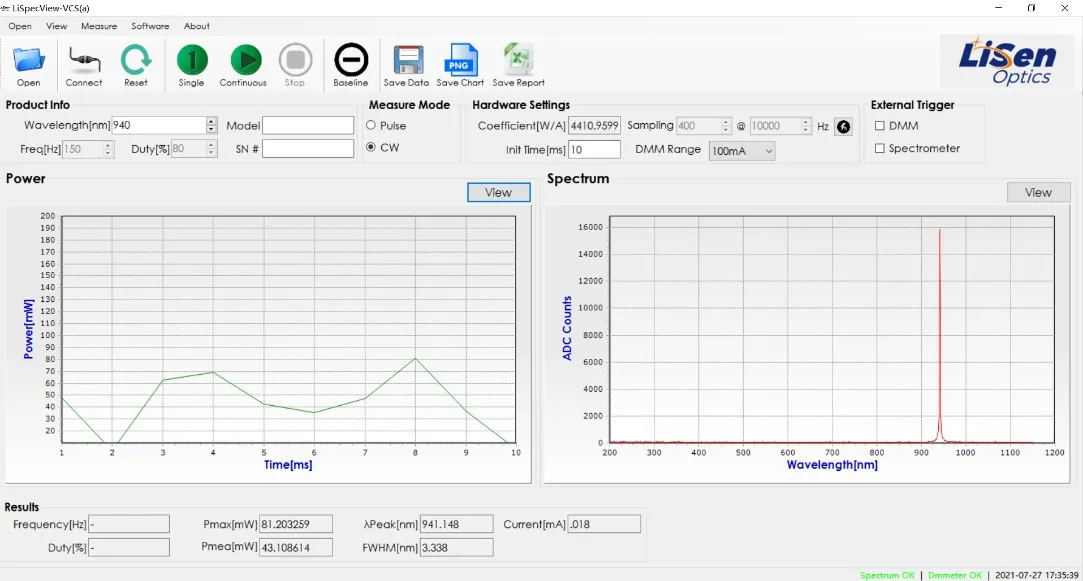Click Save Report spreadsheet icon
Screen dimensions: 1083x581
click(518, 61)
